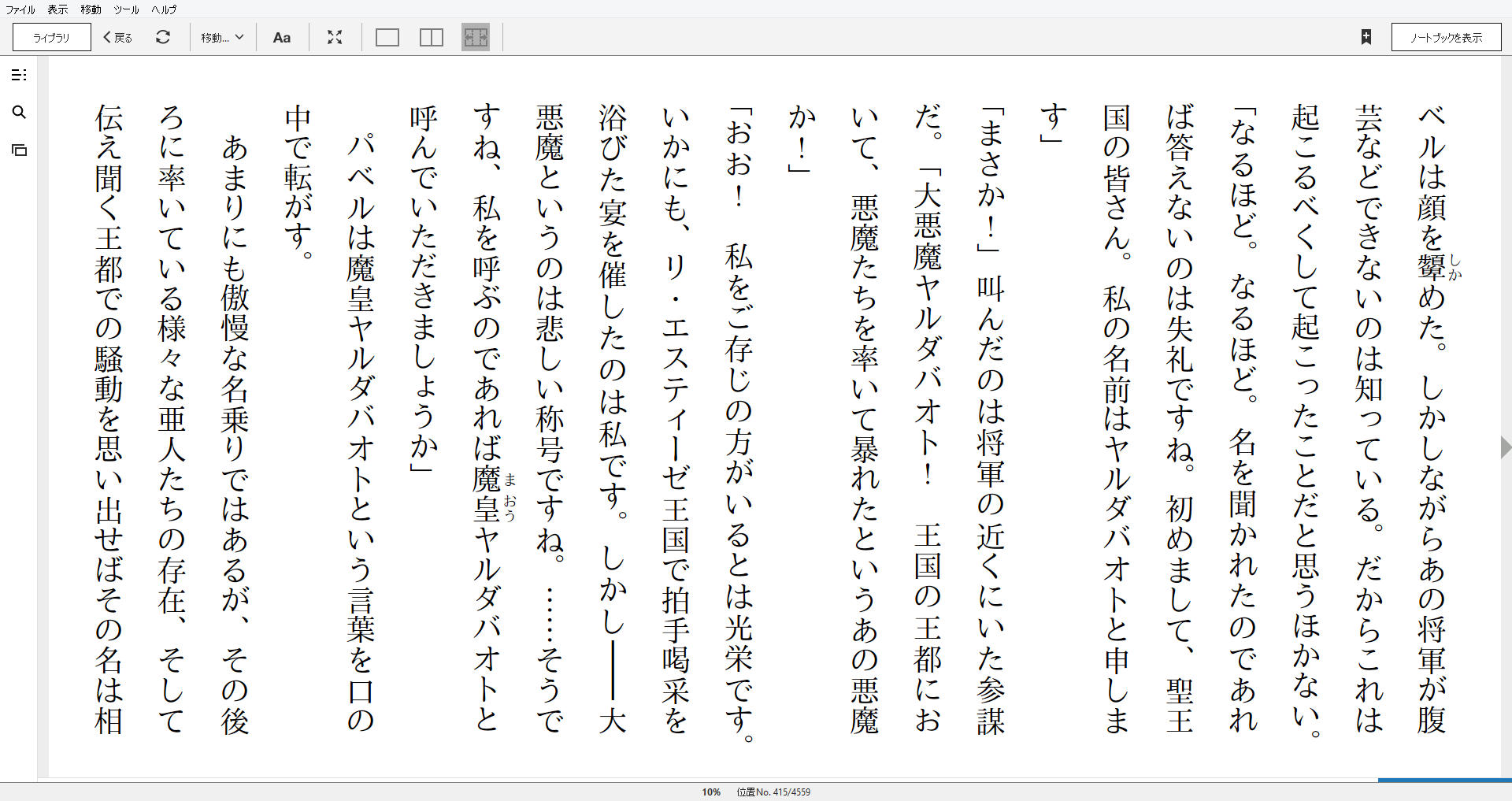Image resolution: width=1512 pixels, height=801 pixels.
Task: Open the 表示 menu
Action: tap(57, 9)
